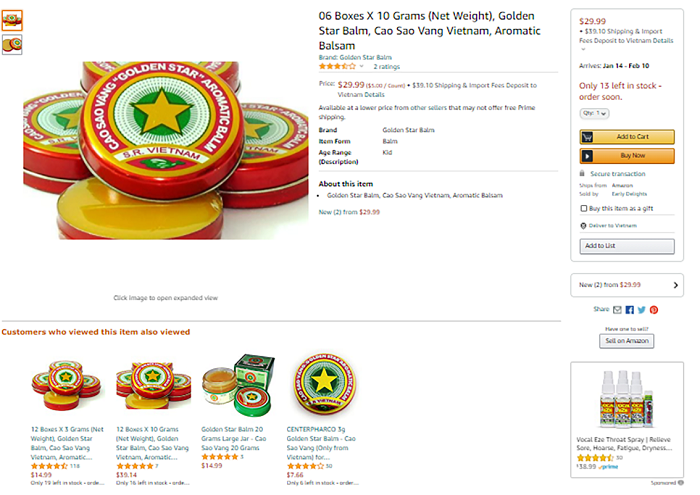Expand the rating breakdown arrow next to stars
Image resolution: width=700 pixels, height=495 pixels.
pyautogui.click(x=362, y=66)
